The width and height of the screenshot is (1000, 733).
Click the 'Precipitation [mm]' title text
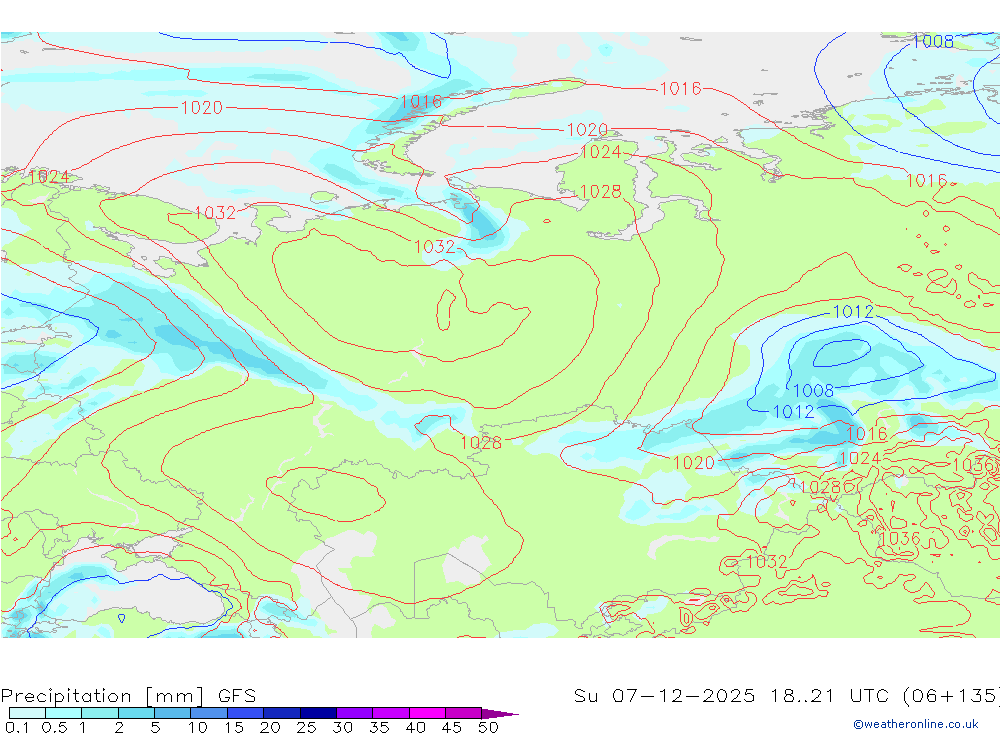tap(102, 695)
